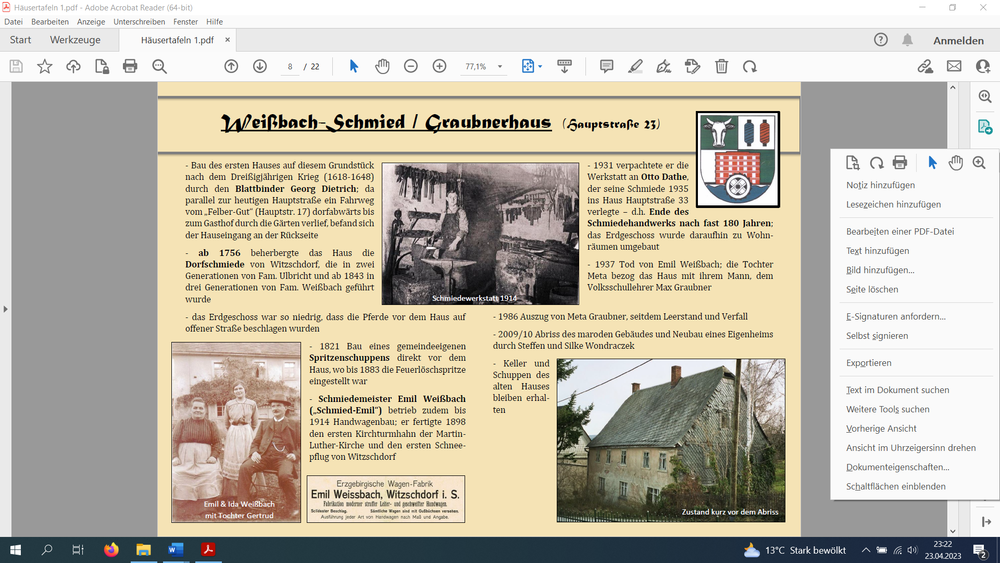Open the Anzeige menu

[91, 21]
